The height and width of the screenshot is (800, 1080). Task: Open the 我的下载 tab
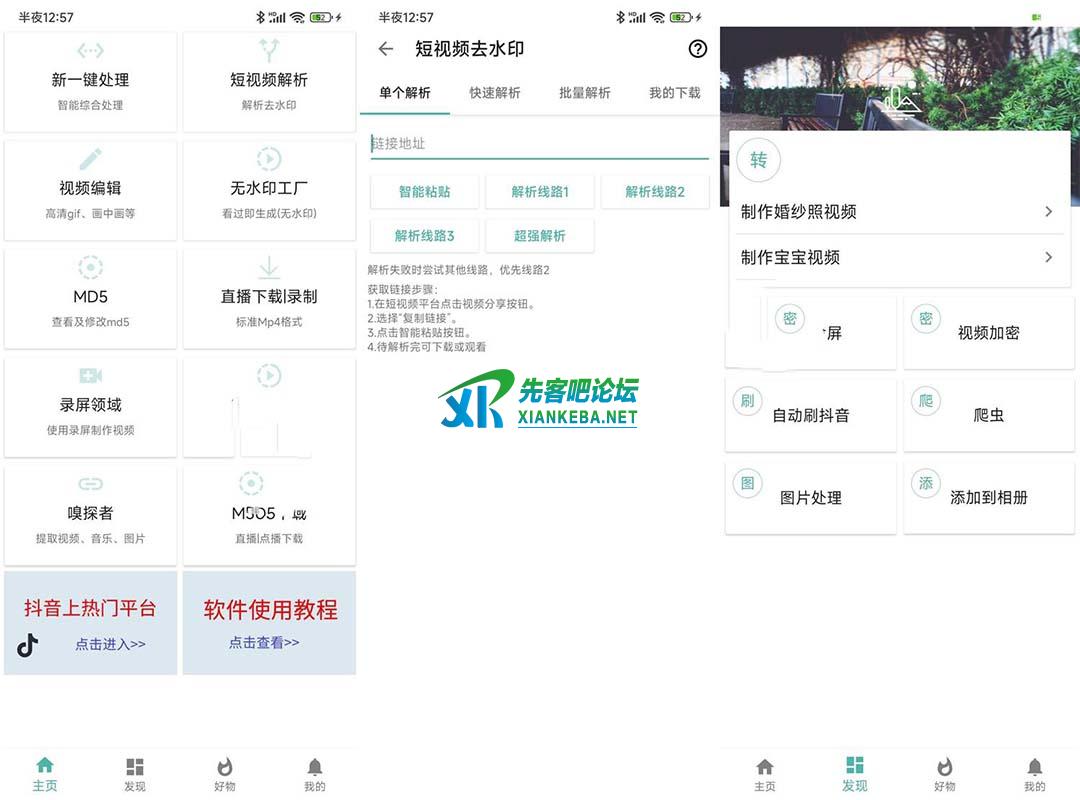(x=675, y=93)
